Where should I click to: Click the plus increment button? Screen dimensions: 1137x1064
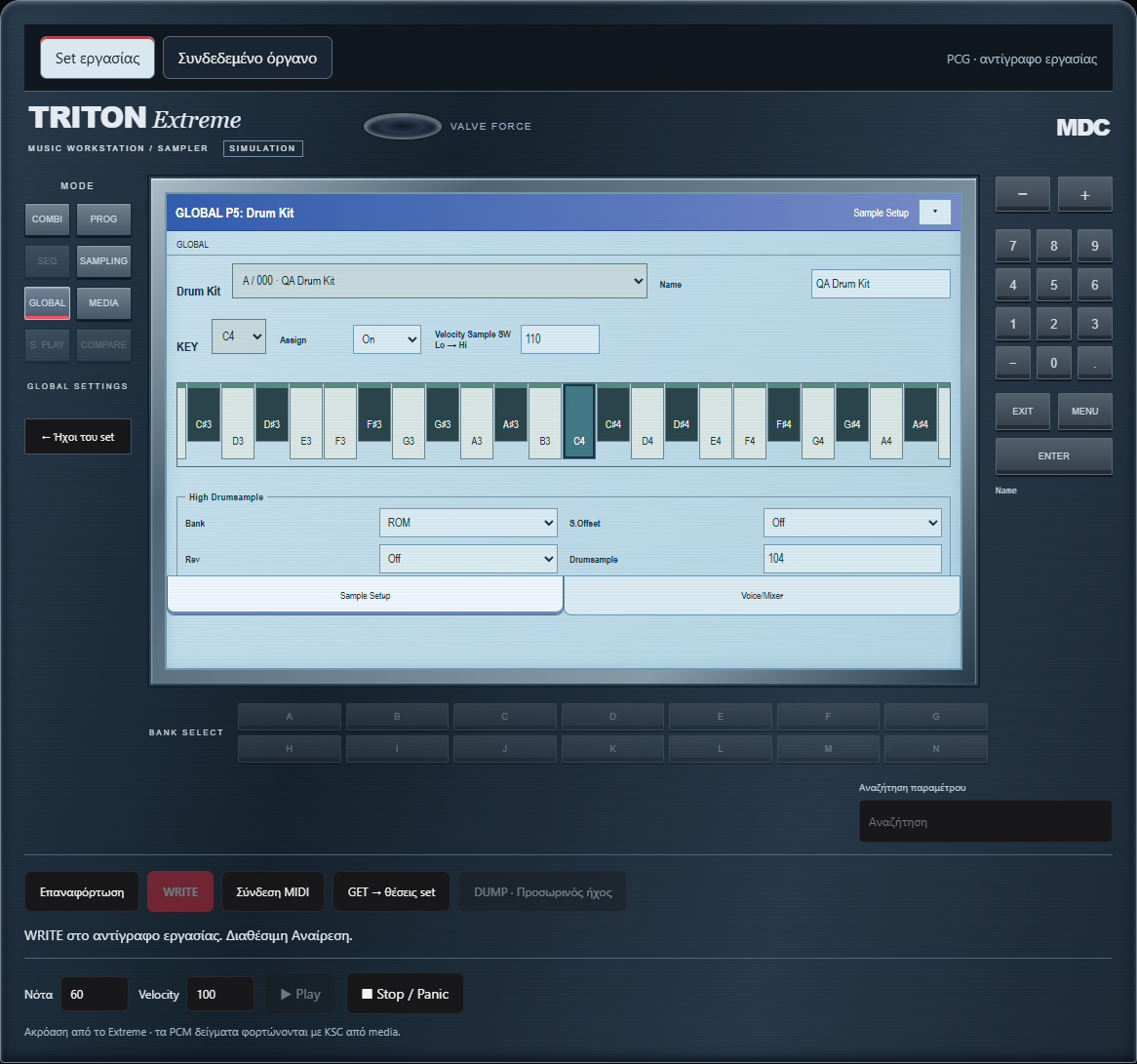(1084, 194)
